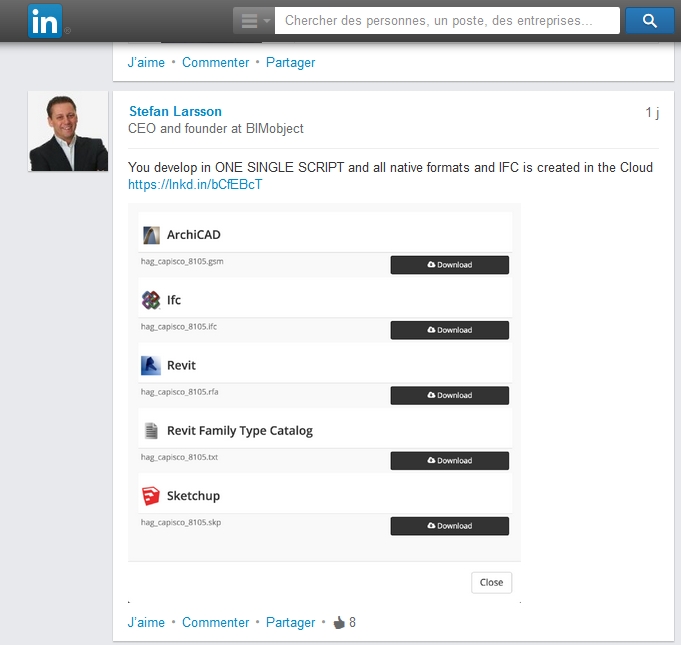Click the thumbs-up likes count icon
The image size is (681, 645).
pyautogui.click(x=339, y=622)
